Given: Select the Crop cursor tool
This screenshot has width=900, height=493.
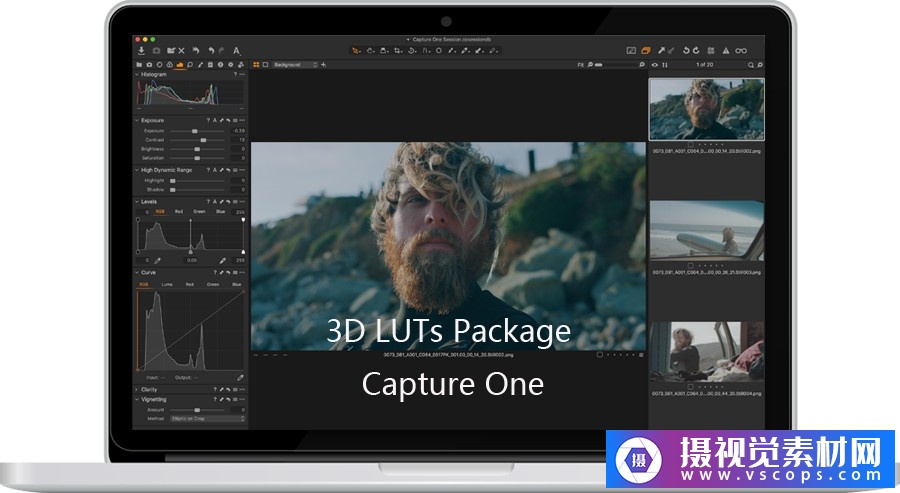Looking at the screenshot, I should 398,51.
